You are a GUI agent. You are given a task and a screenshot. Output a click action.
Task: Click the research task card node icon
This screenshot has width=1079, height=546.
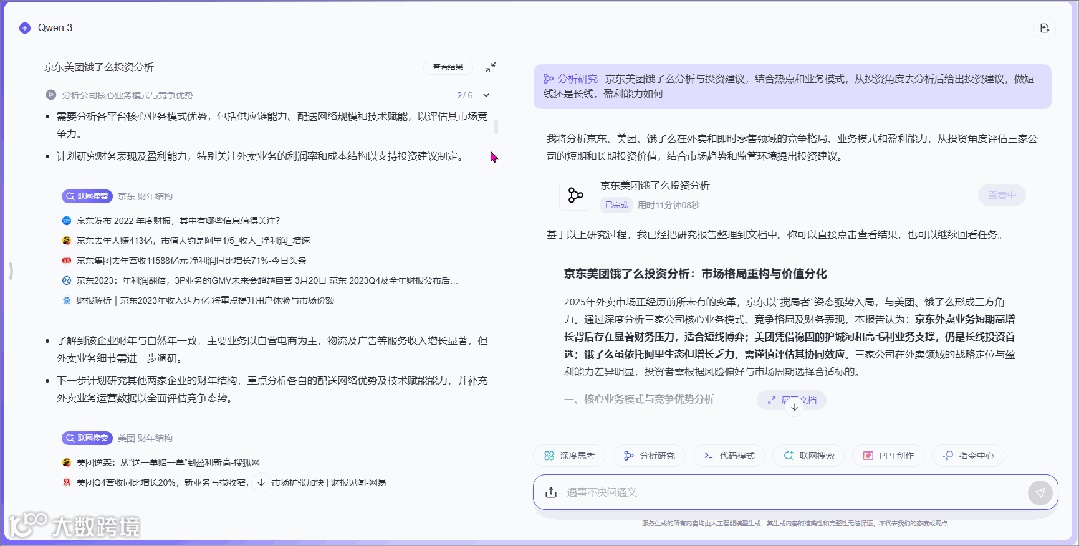click(575, 196)
